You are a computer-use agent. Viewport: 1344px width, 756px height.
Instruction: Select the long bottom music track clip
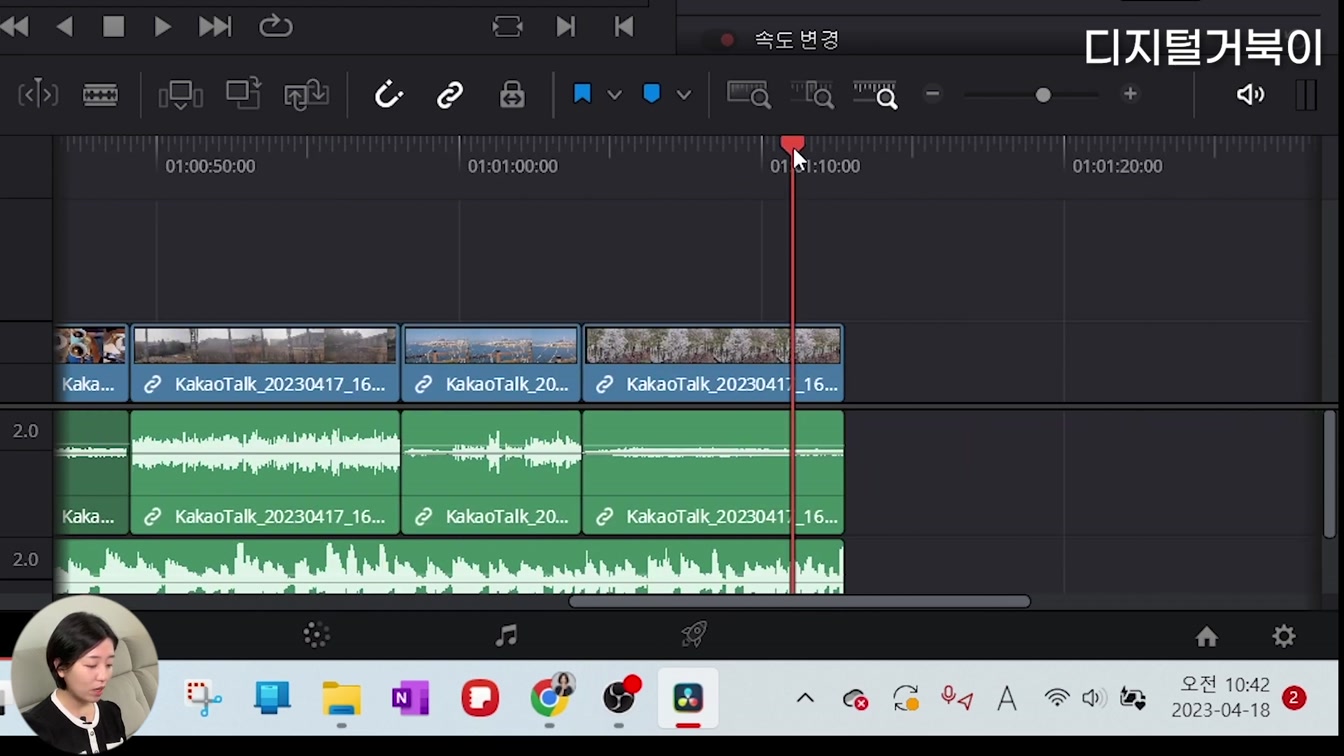tap(449, 567)
